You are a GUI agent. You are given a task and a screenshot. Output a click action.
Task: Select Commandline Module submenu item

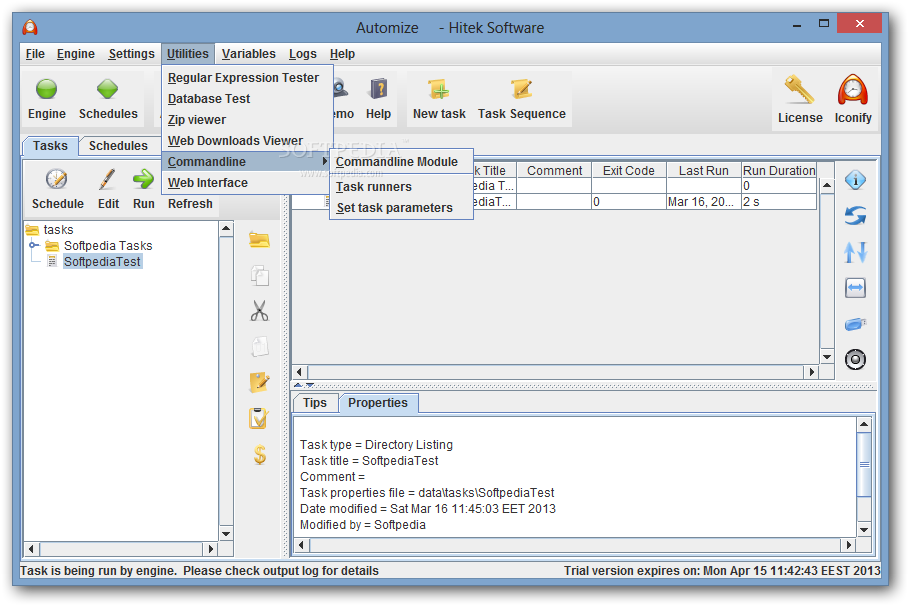(x=401, y=162)
